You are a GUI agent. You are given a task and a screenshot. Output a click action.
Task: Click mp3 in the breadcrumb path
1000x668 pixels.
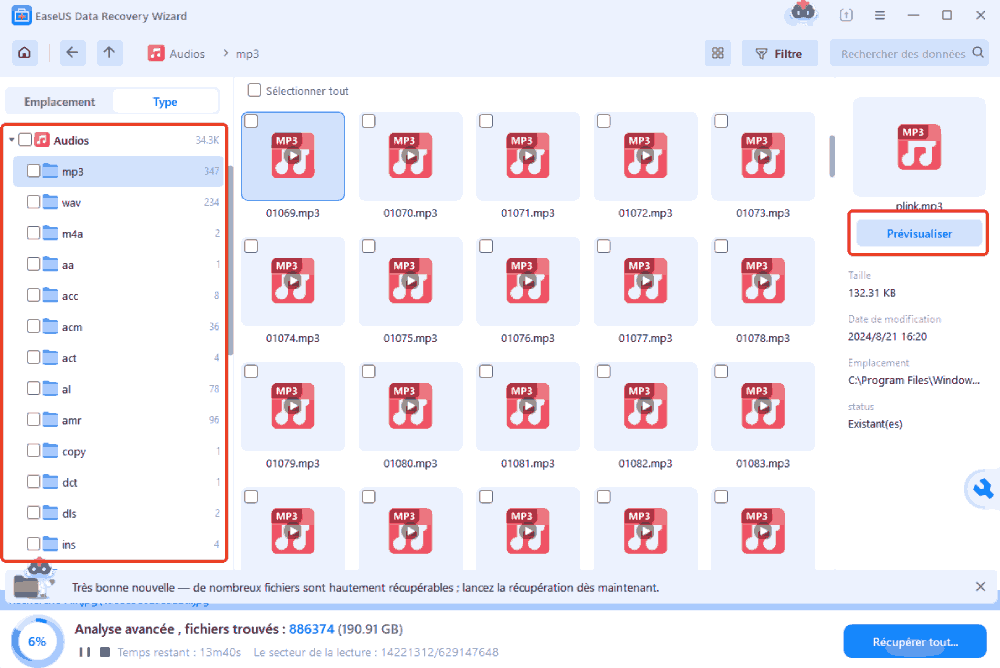(x=247, y=54)
